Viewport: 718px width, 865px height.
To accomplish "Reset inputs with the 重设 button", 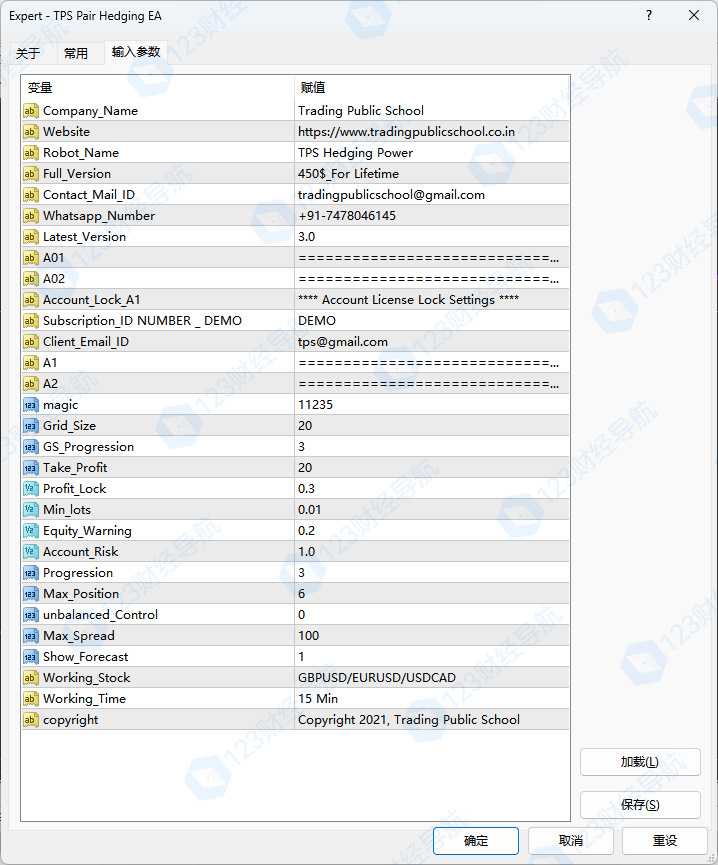I will coord(665,840).
